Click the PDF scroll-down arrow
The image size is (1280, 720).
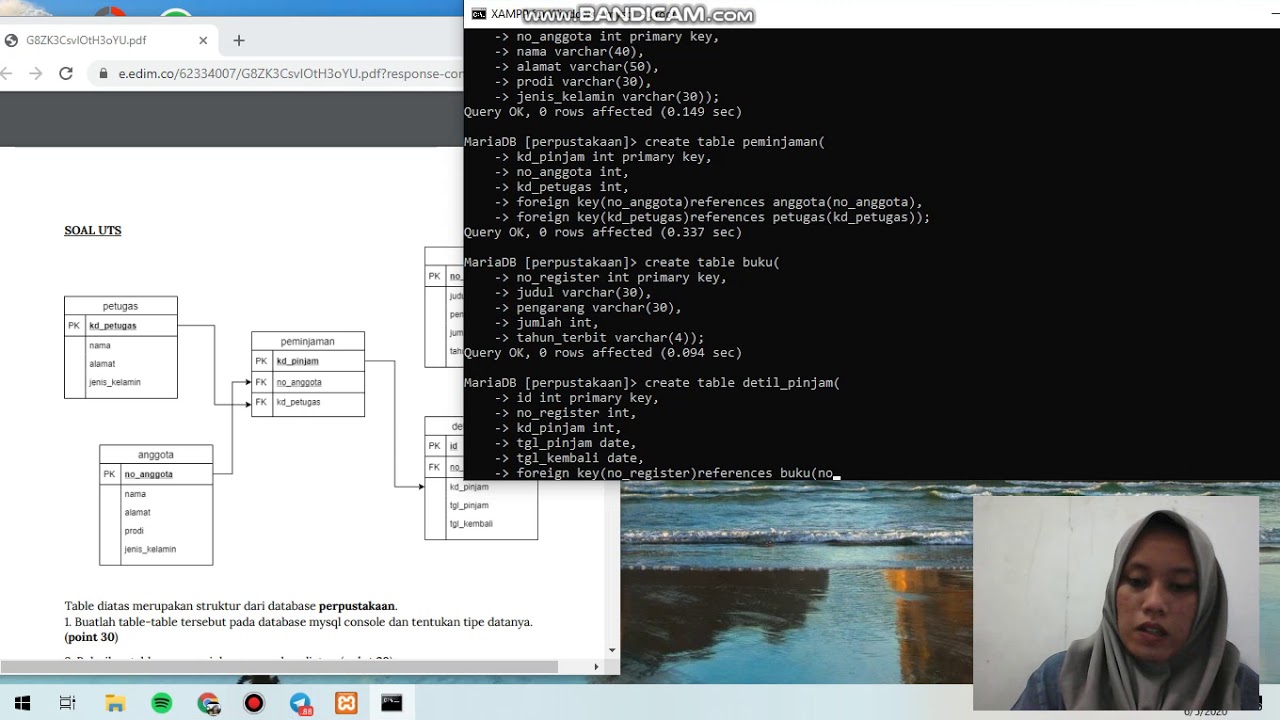click(612, 651)
